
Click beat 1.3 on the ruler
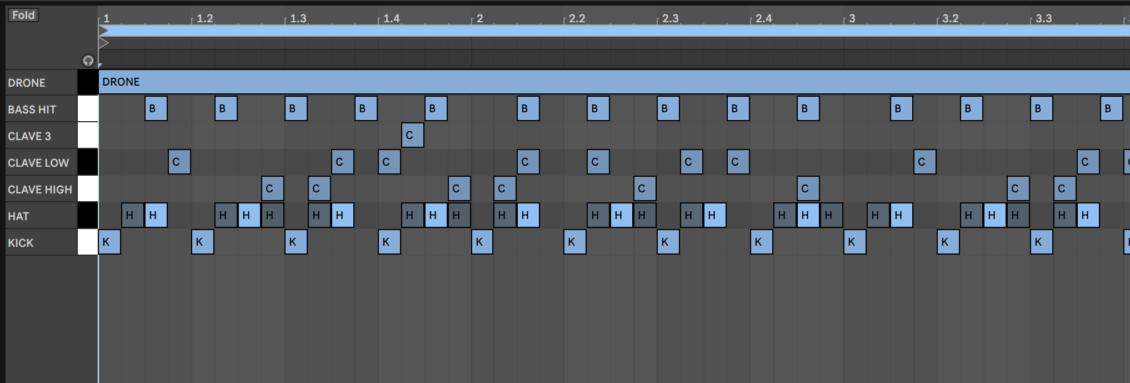298,18
